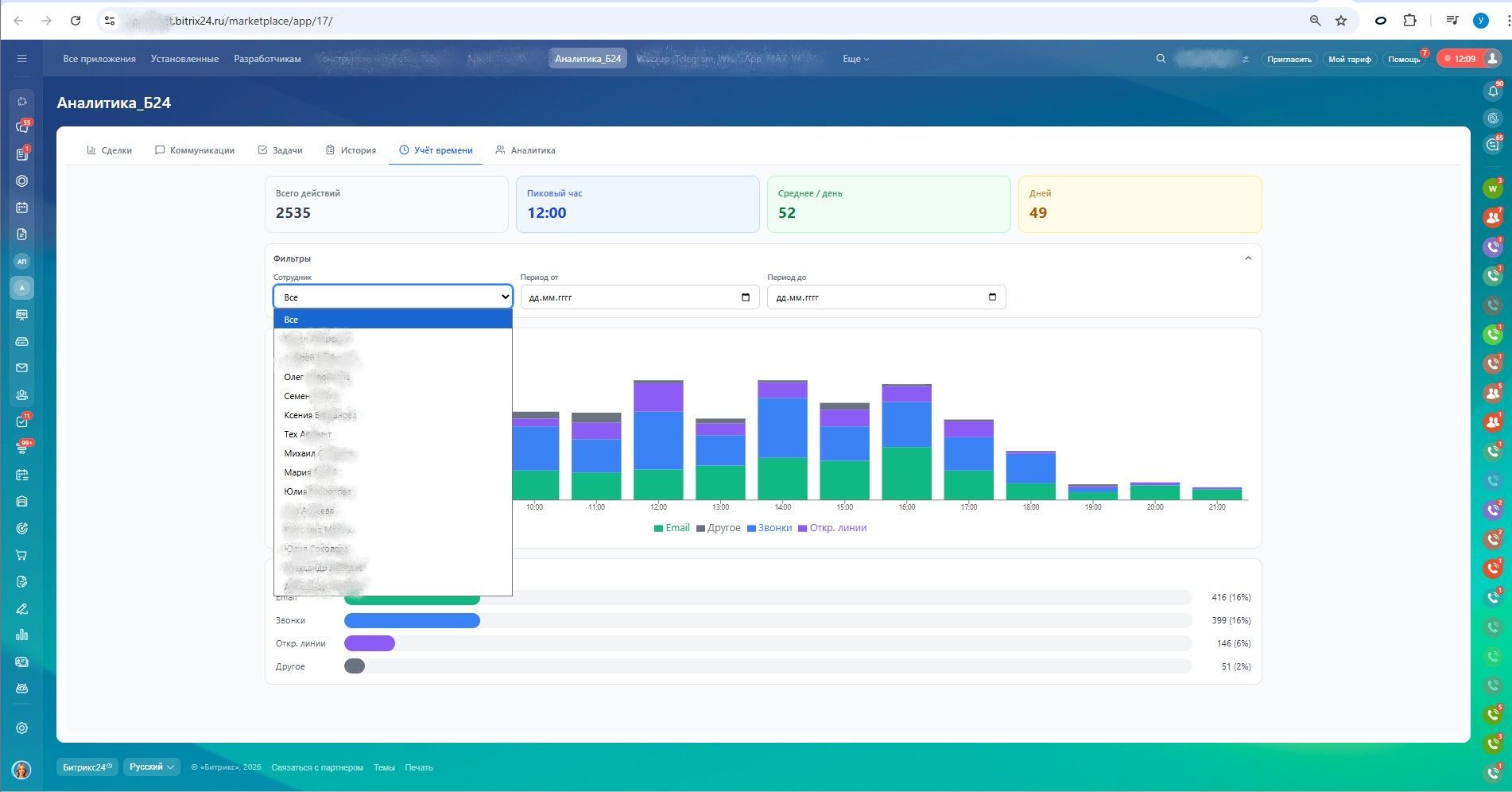
Task: Collapse the Фильтры panel chevron
Action: coord(1248,258)
